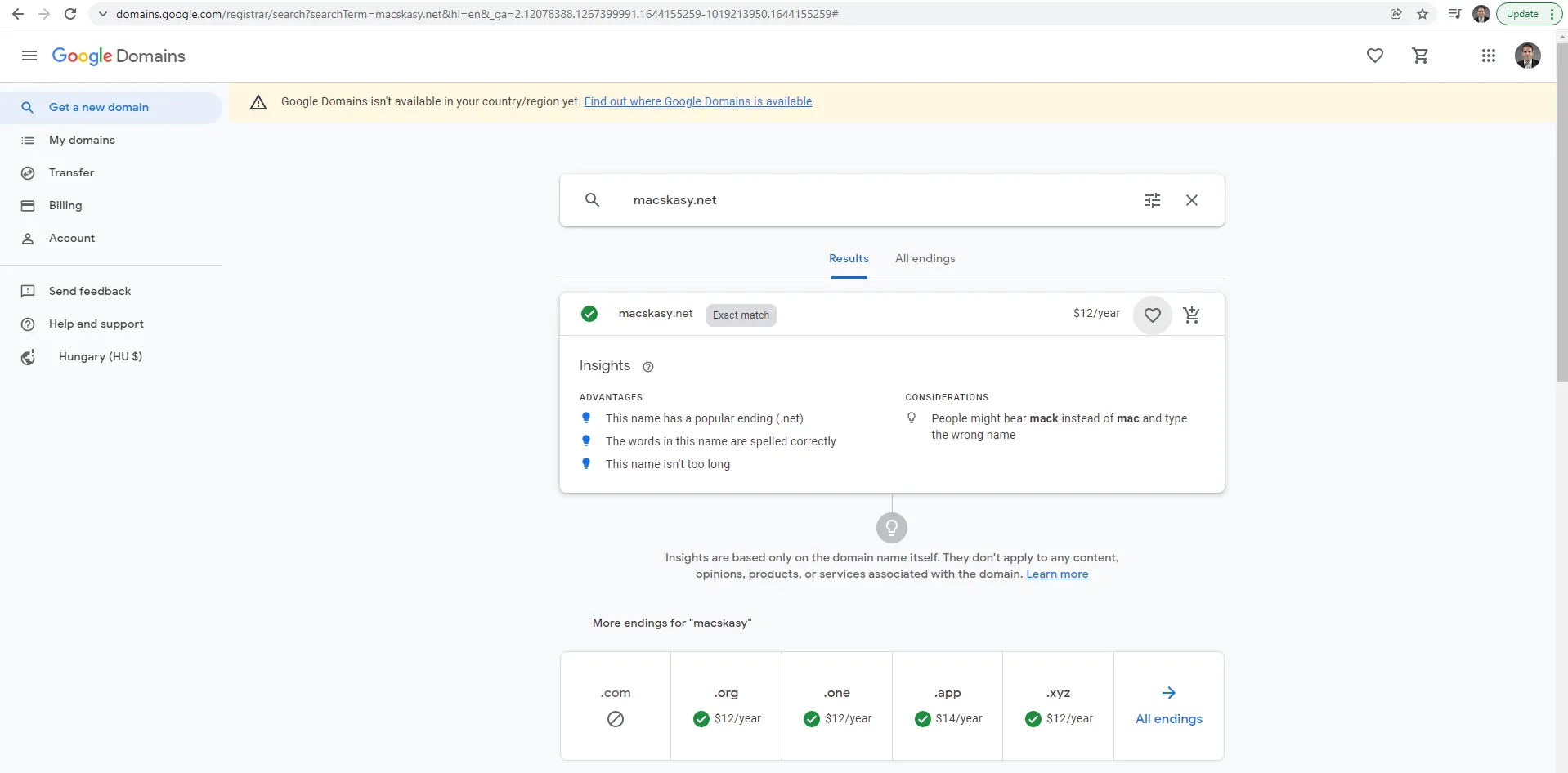Viewport: 1568px width, 773px height.
Task: Switch to the All endings tab
Action: 925,259
